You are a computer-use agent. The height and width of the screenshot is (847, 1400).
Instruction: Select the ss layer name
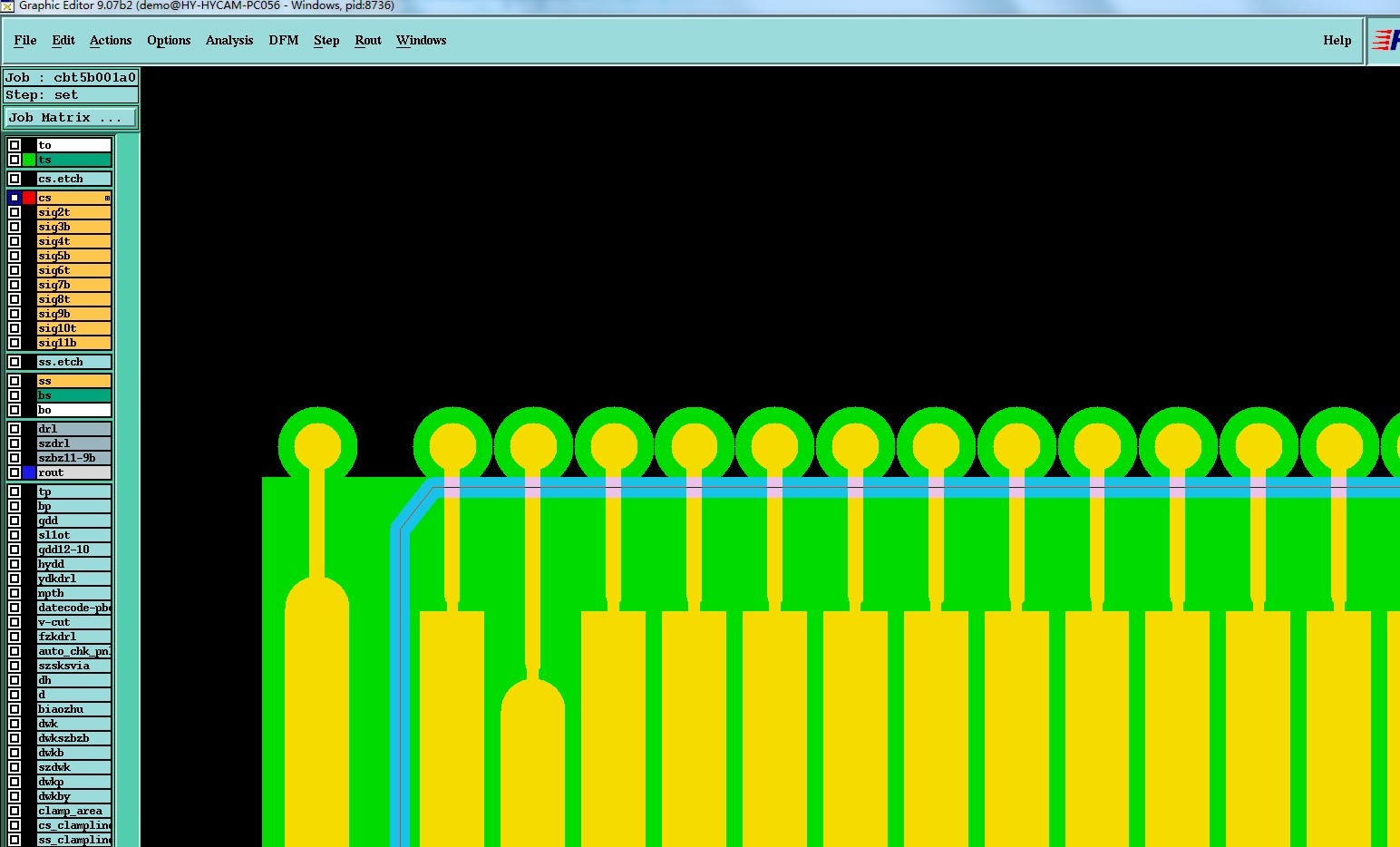pyautogui.click(x=74, y=381)
